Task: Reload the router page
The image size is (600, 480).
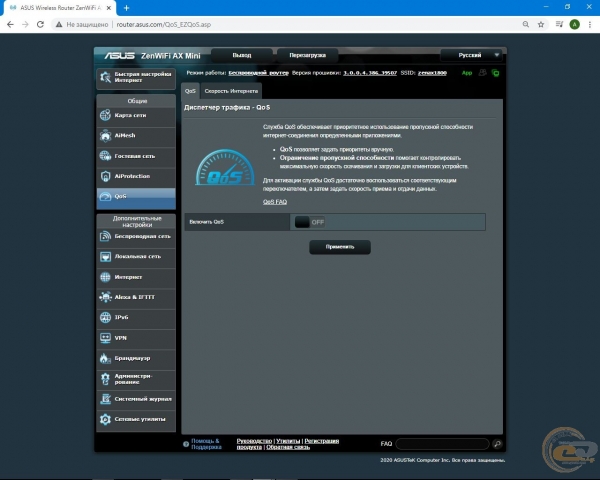Action: pyautogui.click(x=40, y=24)
